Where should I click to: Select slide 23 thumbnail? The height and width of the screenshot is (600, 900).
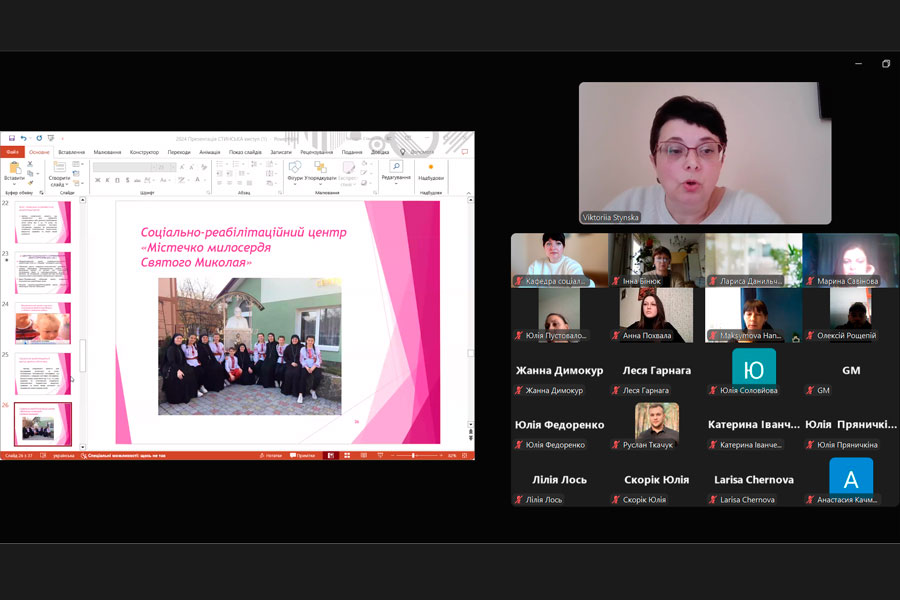(42, 272)
